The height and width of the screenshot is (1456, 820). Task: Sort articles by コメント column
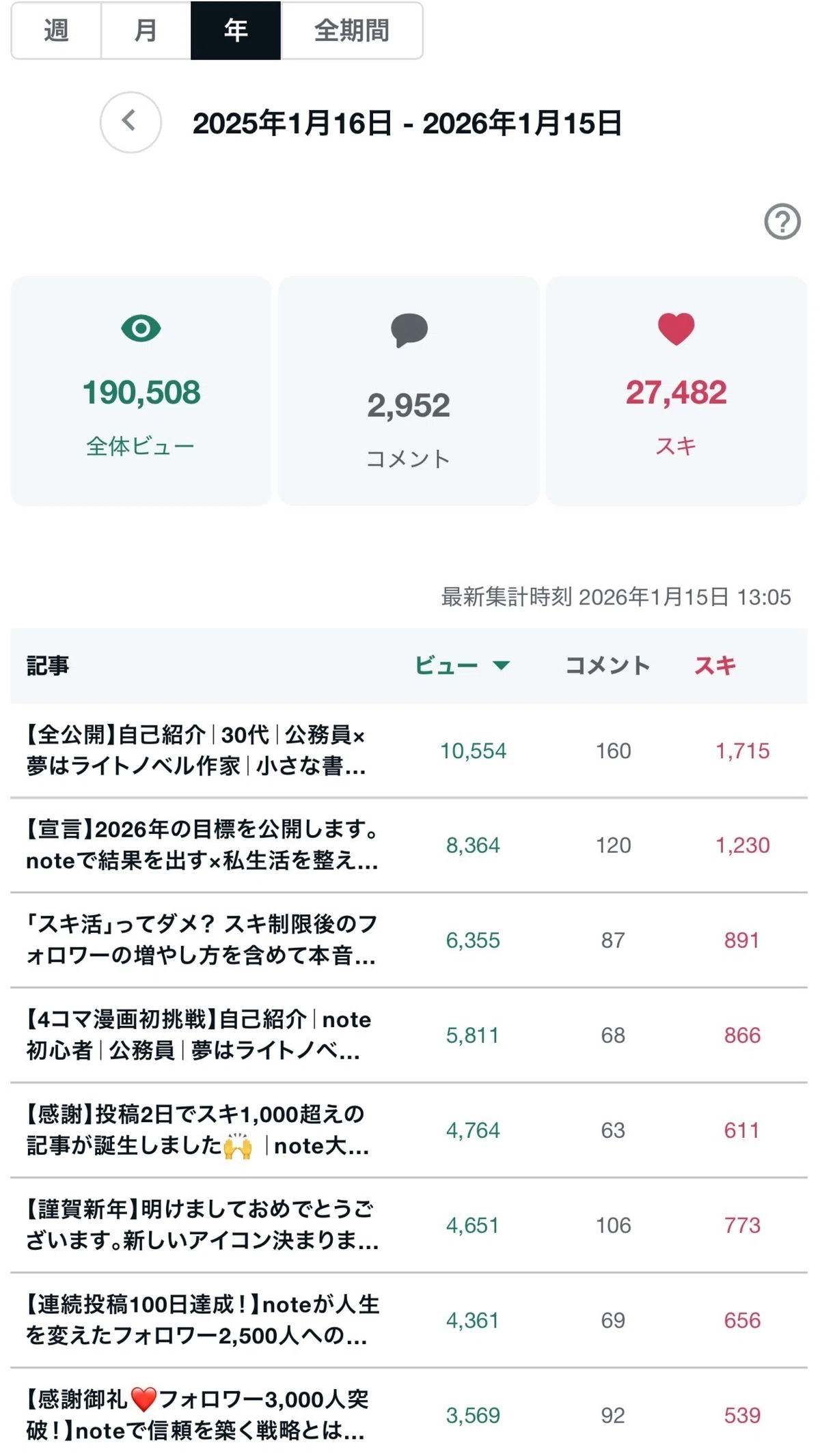tap(607, 665)
